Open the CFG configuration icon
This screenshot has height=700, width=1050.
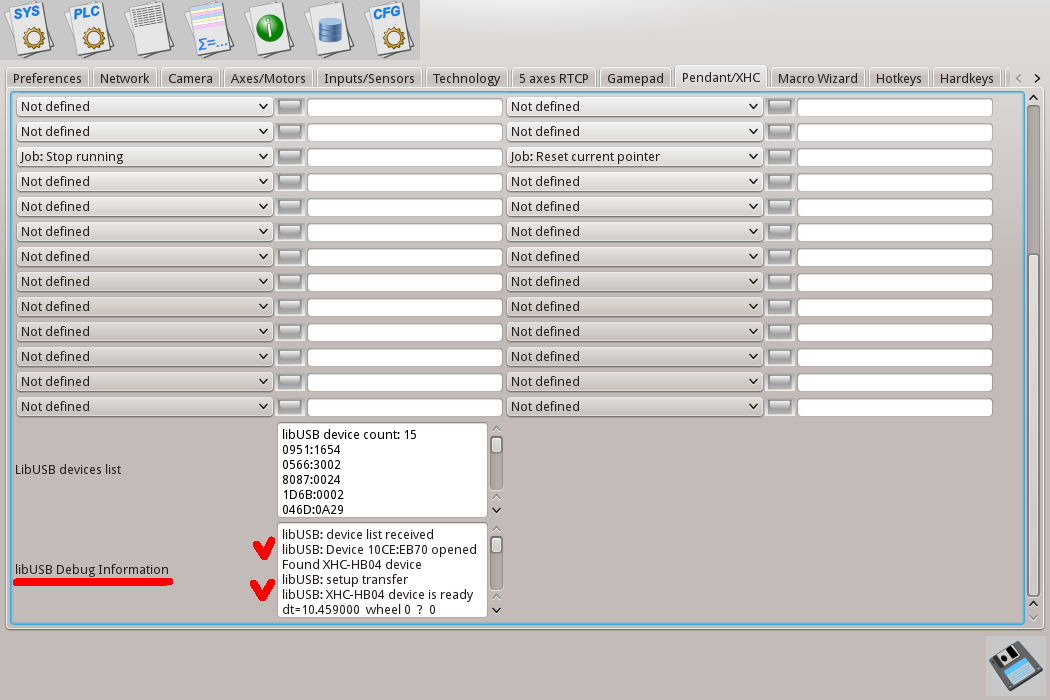(x=386, y=28)
